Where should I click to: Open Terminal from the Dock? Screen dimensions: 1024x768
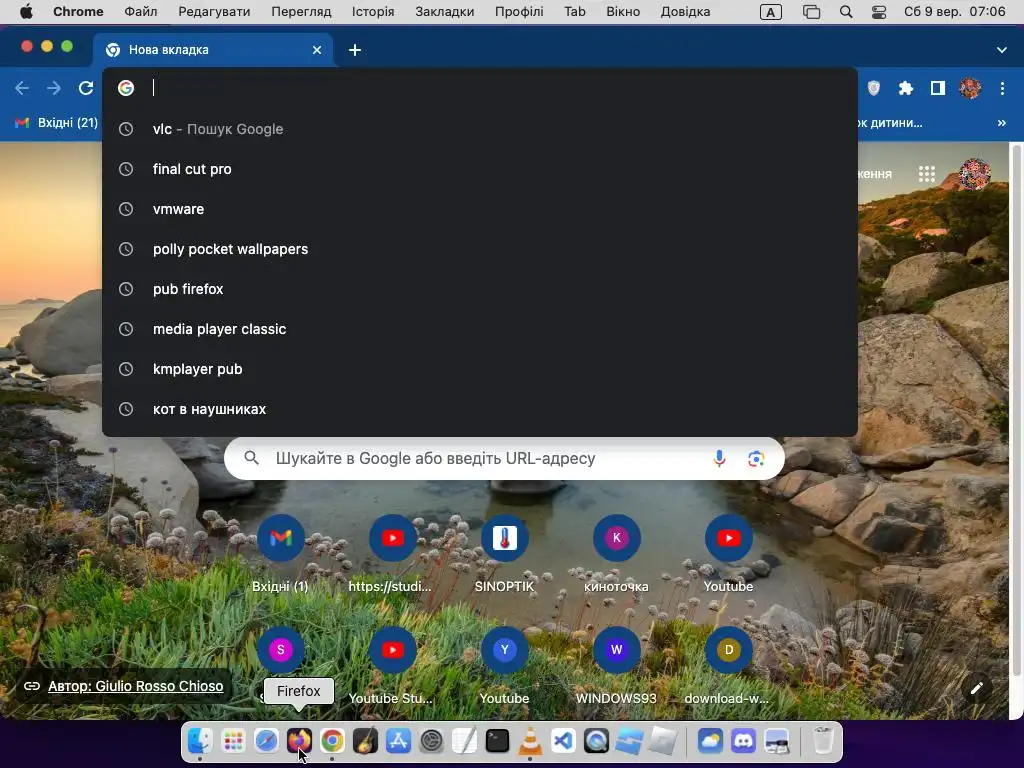tap(497, 741)
